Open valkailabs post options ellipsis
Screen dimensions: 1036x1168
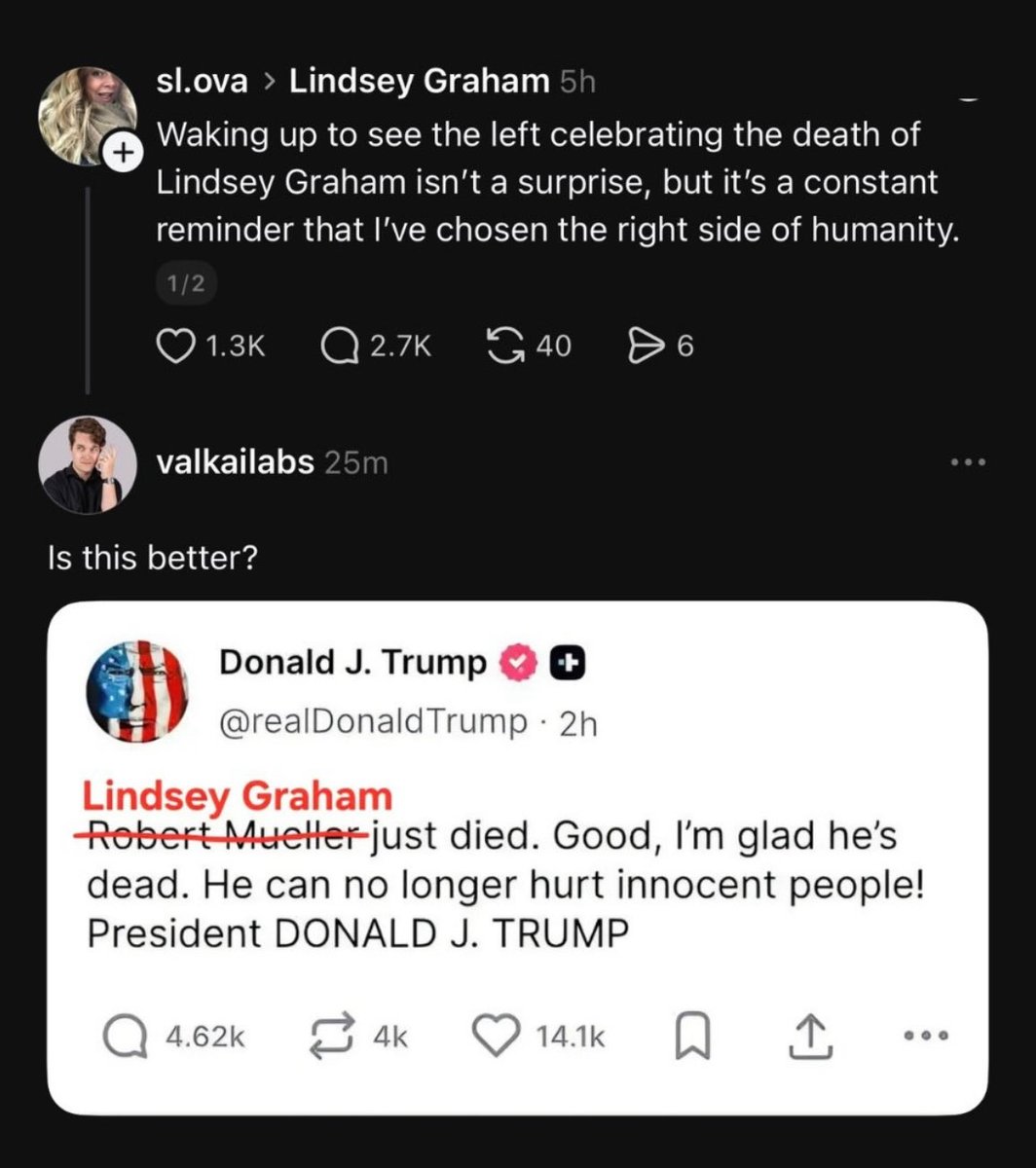point(969,461)
